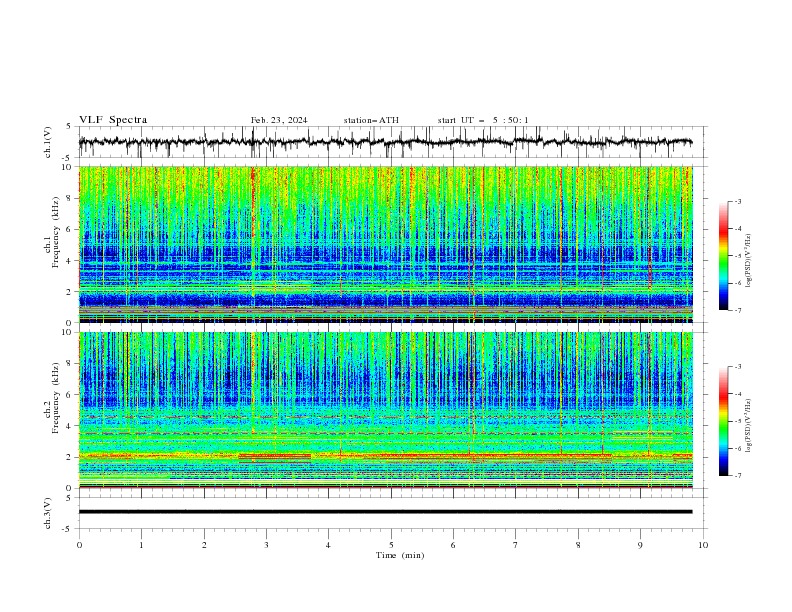Click the "station=ATH" header label

(x=371, y=120)
